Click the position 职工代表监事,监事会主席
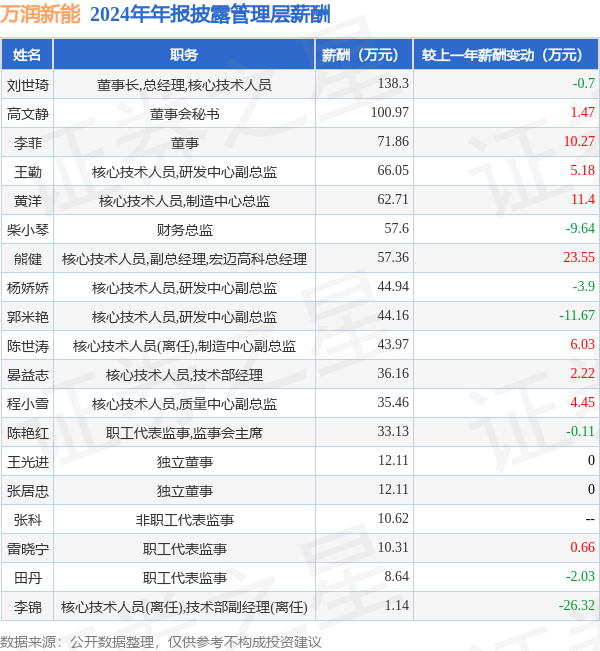Image resolution: width=600 pixels, height=651 pixels. 184,433
